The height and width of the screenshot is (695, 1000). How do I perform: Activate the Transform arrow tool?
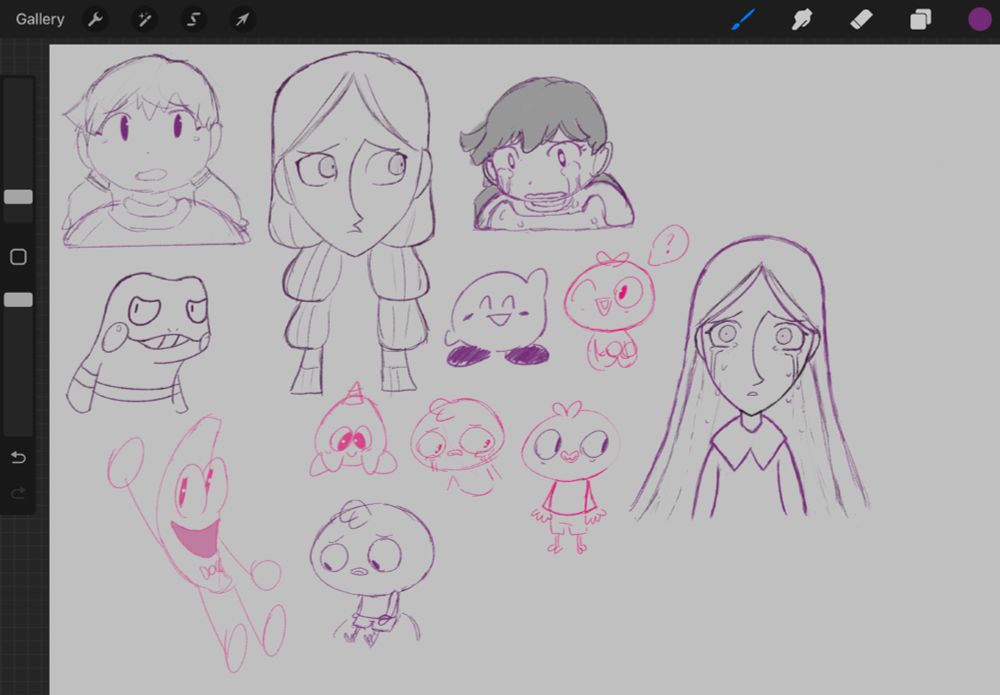tap(242, 20)
